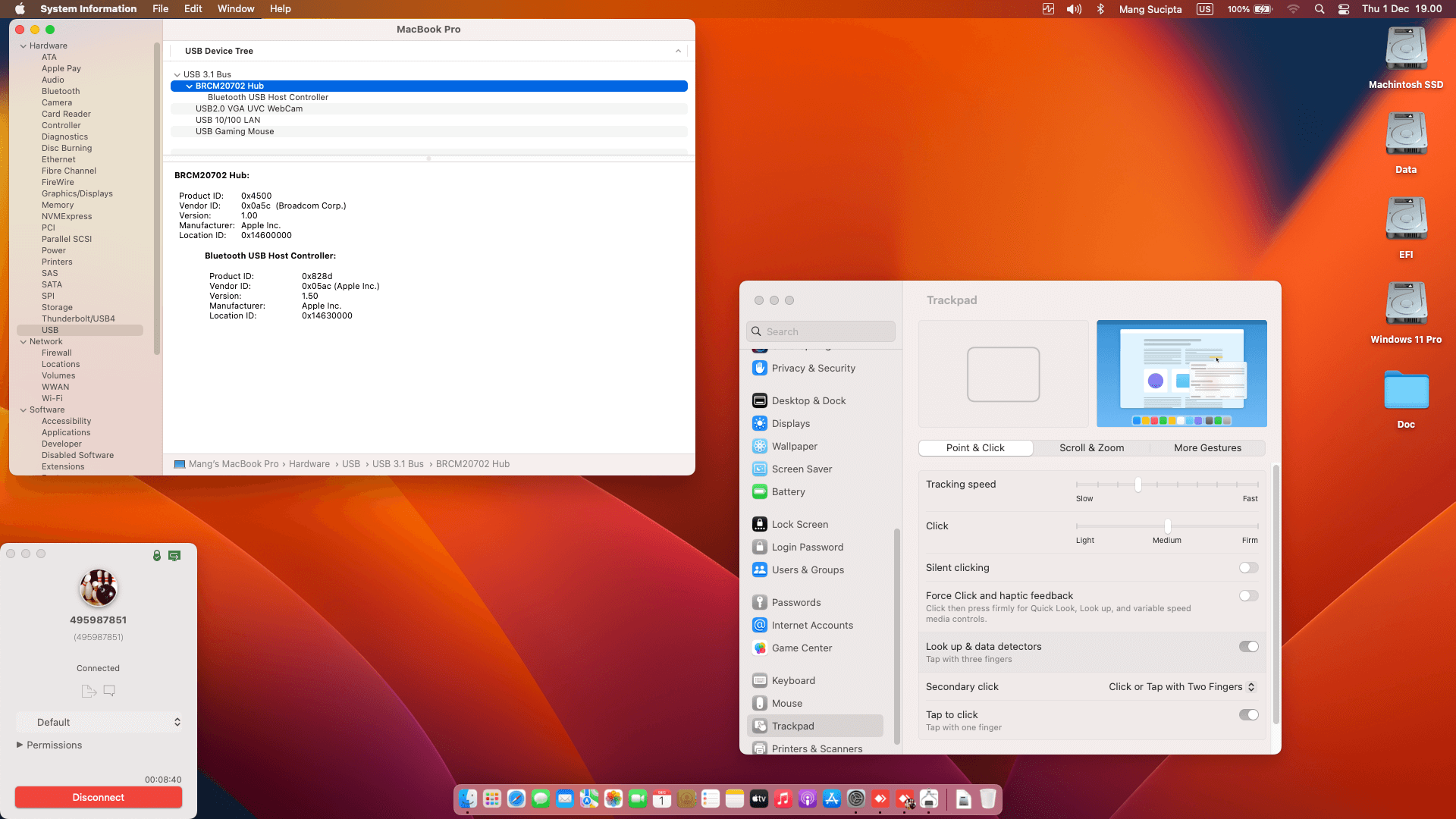This screenshot has width=1456, height=819.
Task: Click the red Disconnect button
Action: pos(99,798)
